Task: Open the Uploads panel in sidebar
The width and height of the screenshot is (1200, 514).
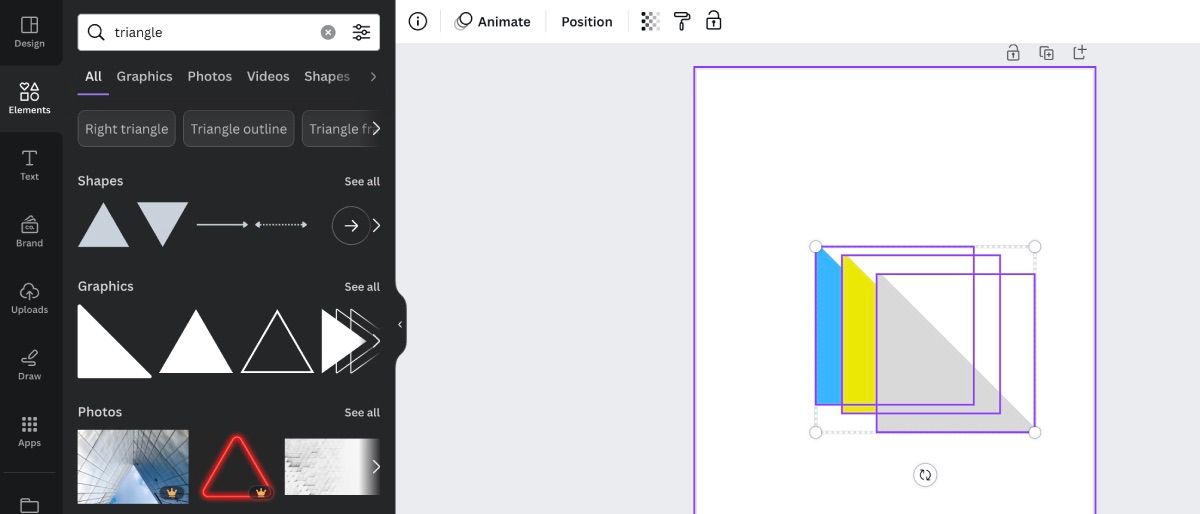Action: click(x=29, y=298)
